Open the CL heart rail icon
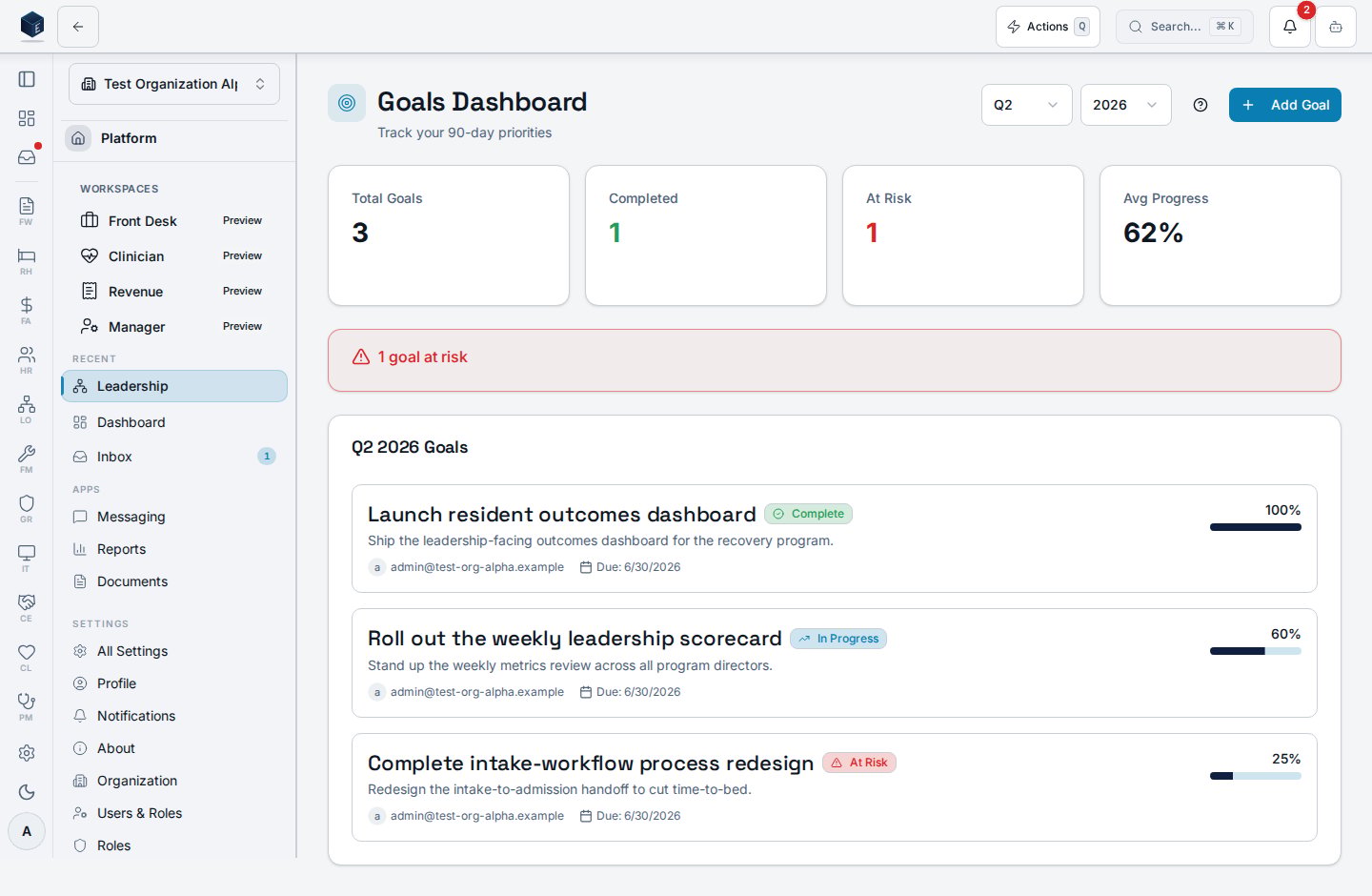This screenshot has height=896, width=1372. (27, 657)
